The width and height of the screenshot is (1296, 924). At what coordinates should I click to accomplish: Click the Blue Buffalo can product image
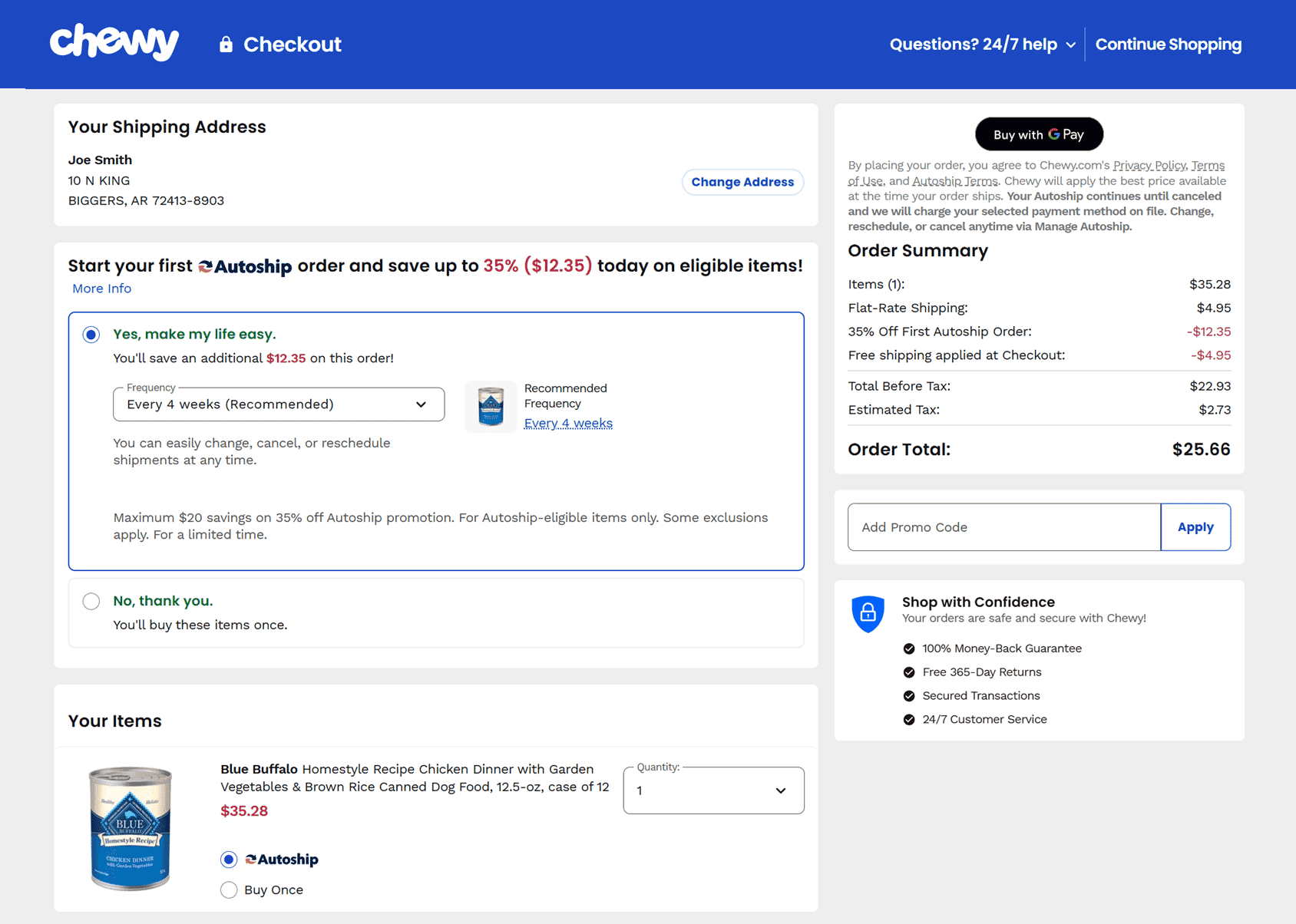click(130, 828)
